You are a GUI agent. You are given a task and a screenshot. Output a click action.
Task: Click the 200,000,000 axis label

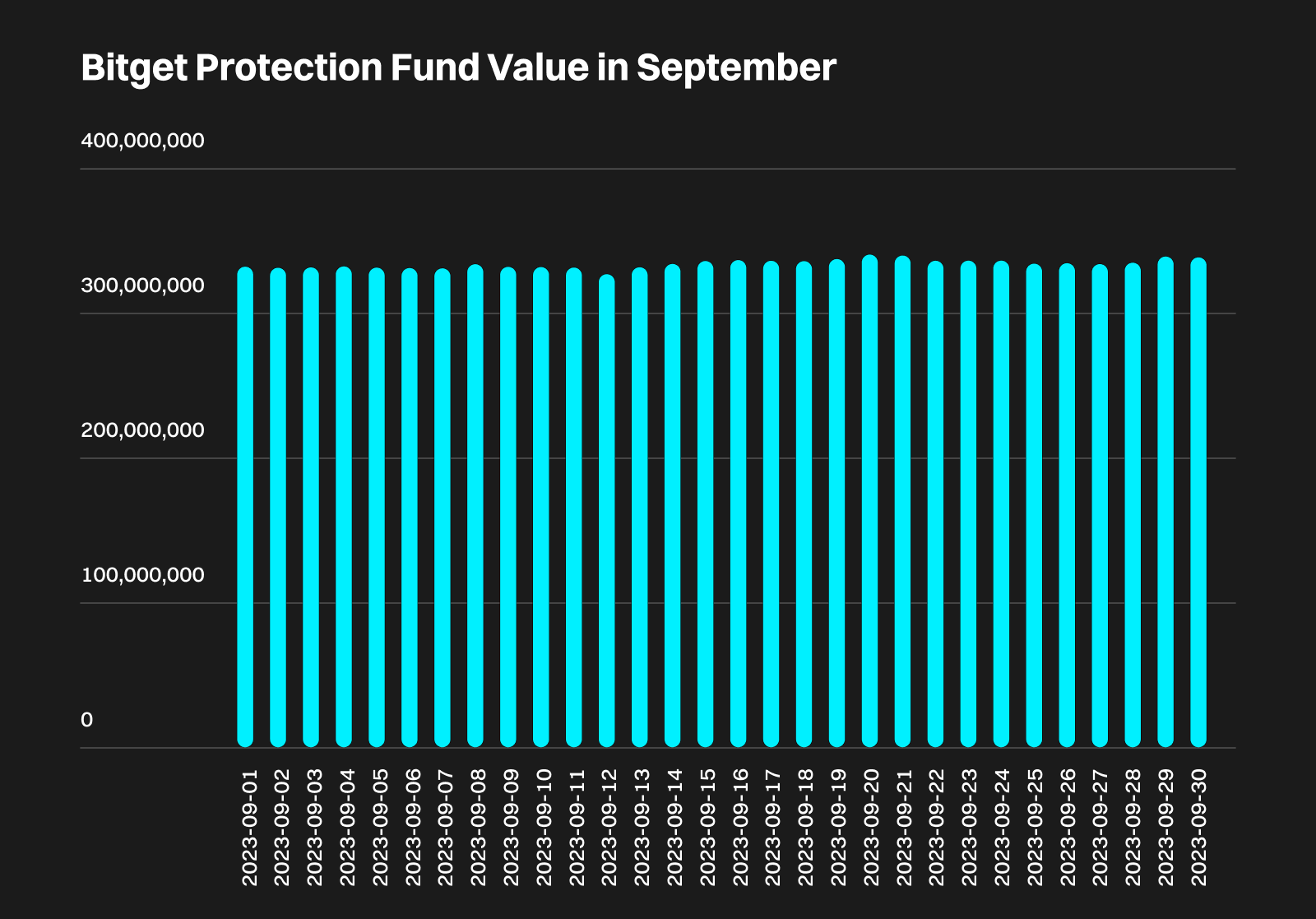[x=142, y=430]
